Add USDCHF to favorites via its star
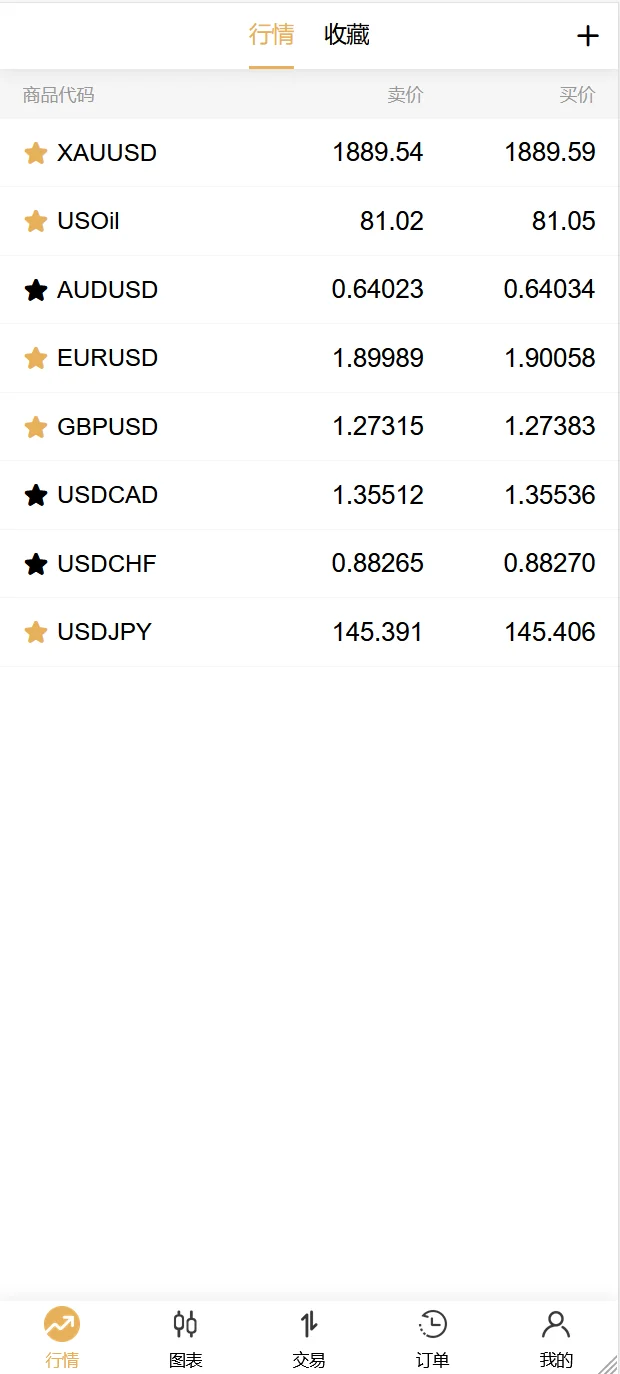 pos(36,564)
